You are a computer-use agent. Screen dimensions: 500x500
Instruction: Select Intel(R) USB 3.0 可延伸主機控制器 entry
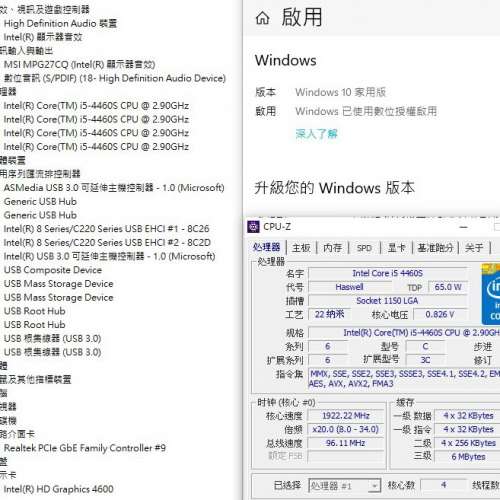(109, 256)
